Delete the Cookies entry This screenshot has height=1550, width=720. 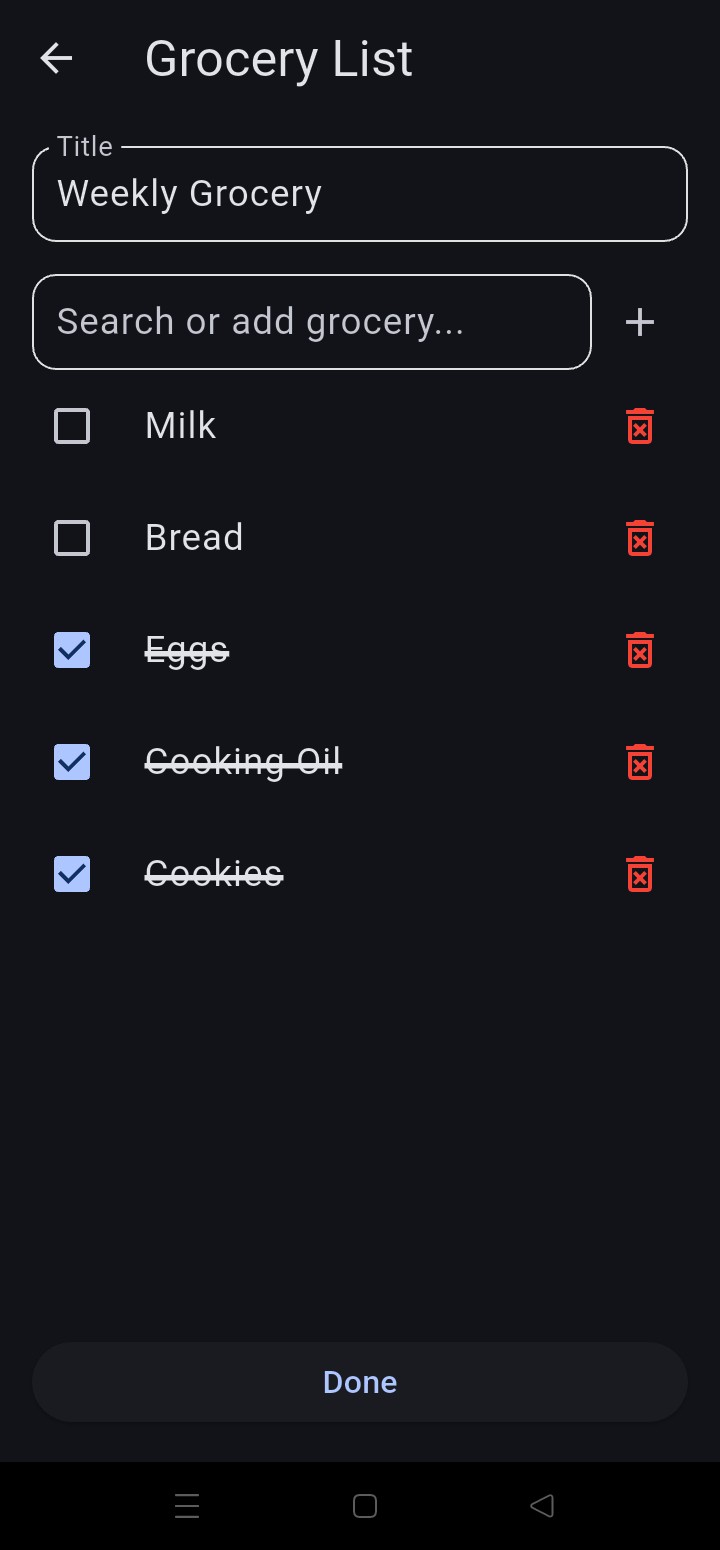(640, 874)
